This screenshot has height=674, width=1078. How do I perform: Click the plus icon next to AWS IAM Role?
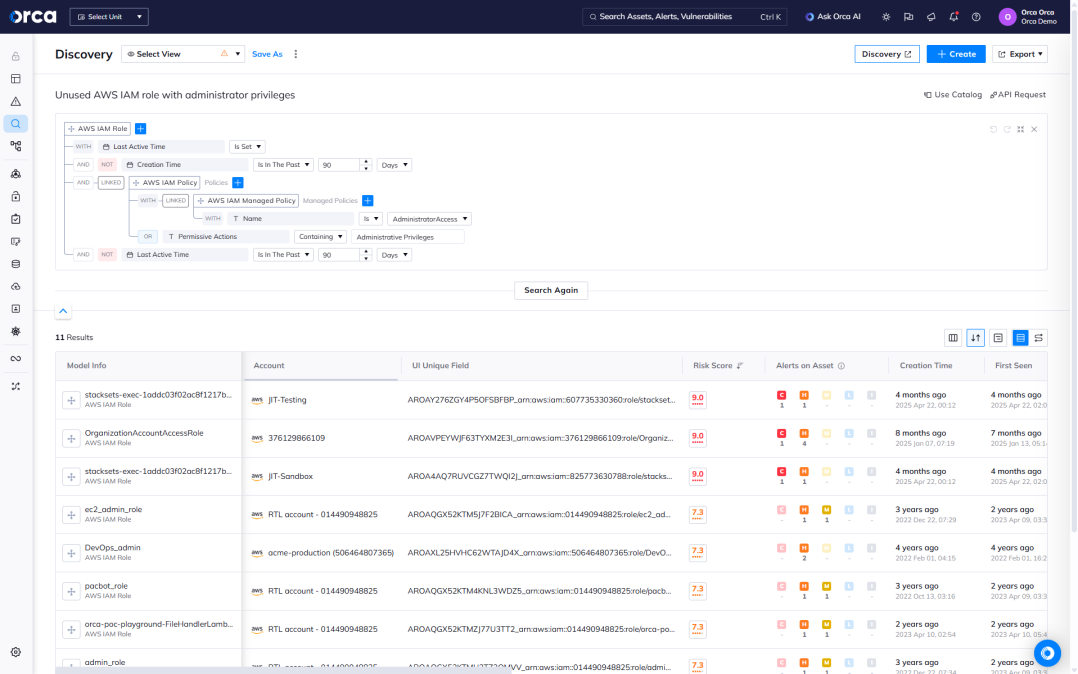[141, 129]
